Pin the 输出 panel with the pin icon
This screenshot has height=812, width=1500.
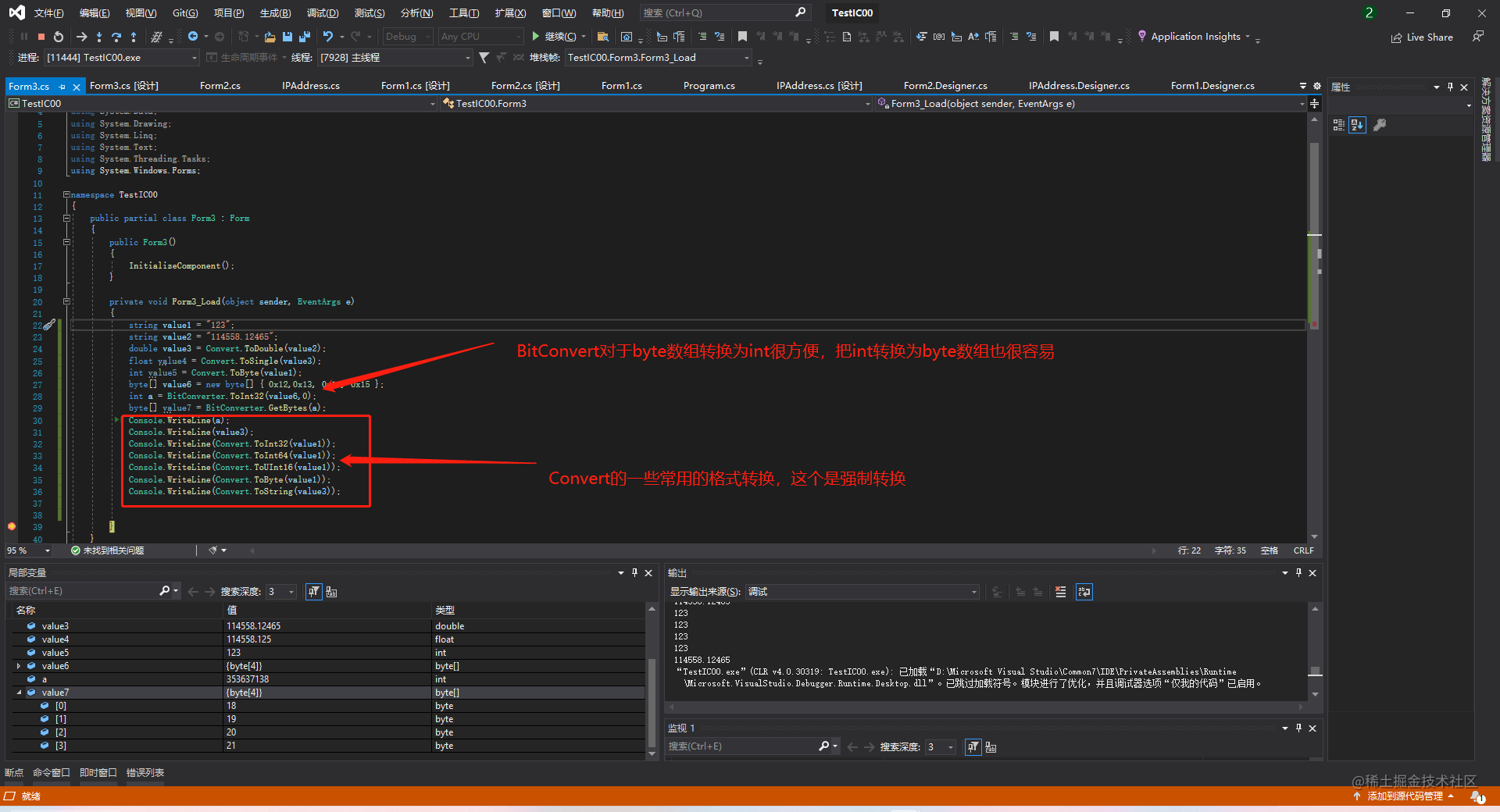(1298, 572)
